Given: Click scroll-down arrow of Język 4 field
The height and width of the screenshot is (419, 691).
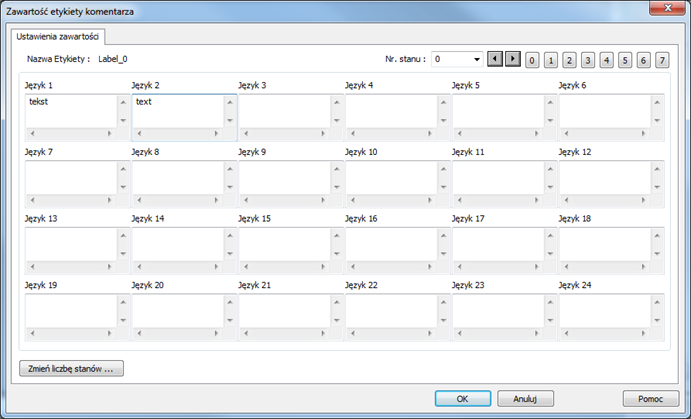Looking at the screenshot, I should [x=443, y=120].
